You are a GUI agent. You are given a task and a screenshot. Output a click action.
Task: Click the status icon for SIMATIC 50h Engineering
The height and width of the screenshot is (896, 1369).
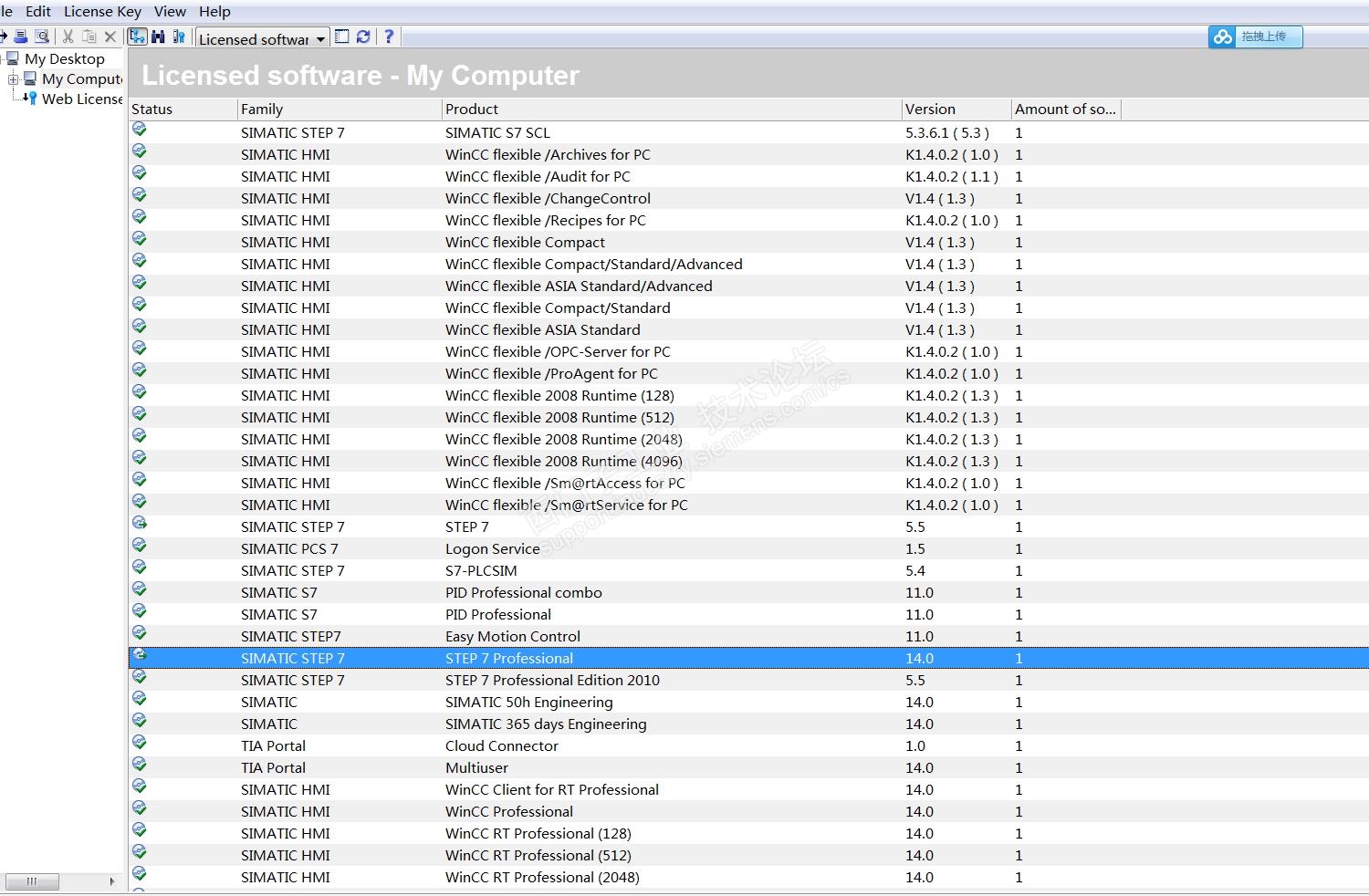[140, 699]
